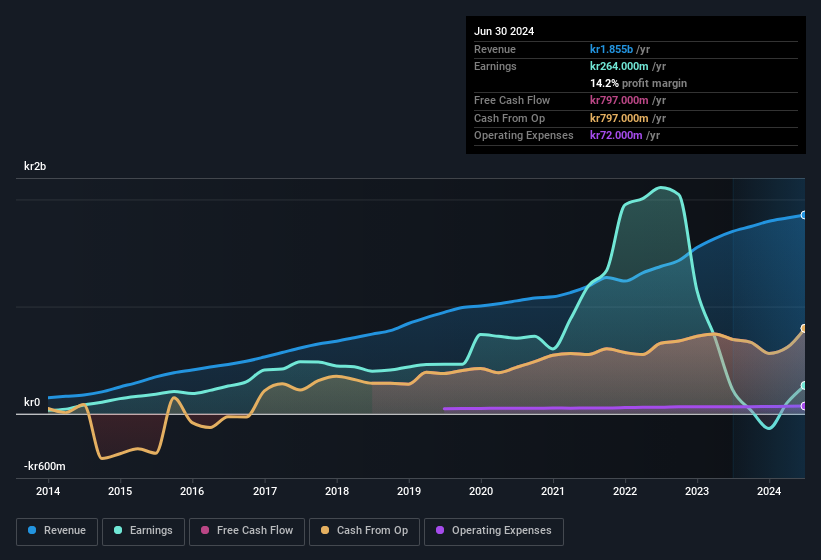This screenshot has width=821, height=560.
Task: Click the kr1.855b revenue value
Action: (611, 49)
